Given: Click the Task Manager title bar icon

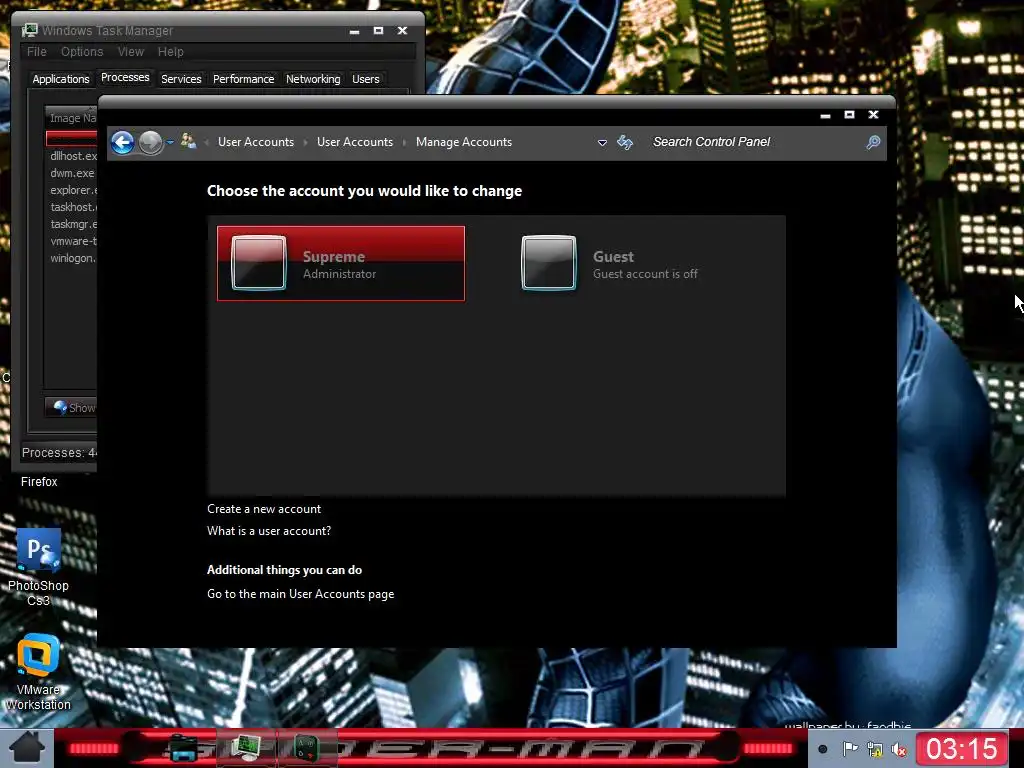Looking at the screenshot, I should tap(29, 30).
